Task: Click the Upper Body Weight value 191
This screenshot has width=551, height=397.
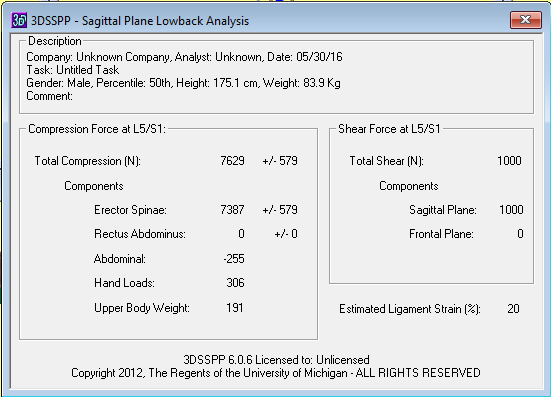Action: tap(235, 308)
